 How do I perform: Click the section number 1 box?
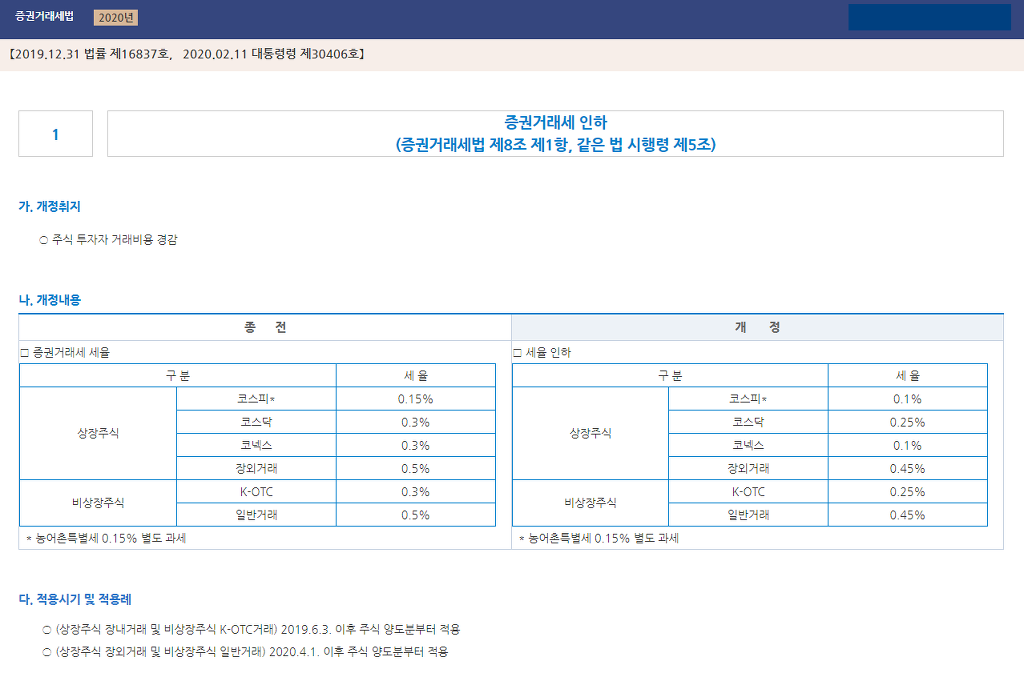pos(56,134)
